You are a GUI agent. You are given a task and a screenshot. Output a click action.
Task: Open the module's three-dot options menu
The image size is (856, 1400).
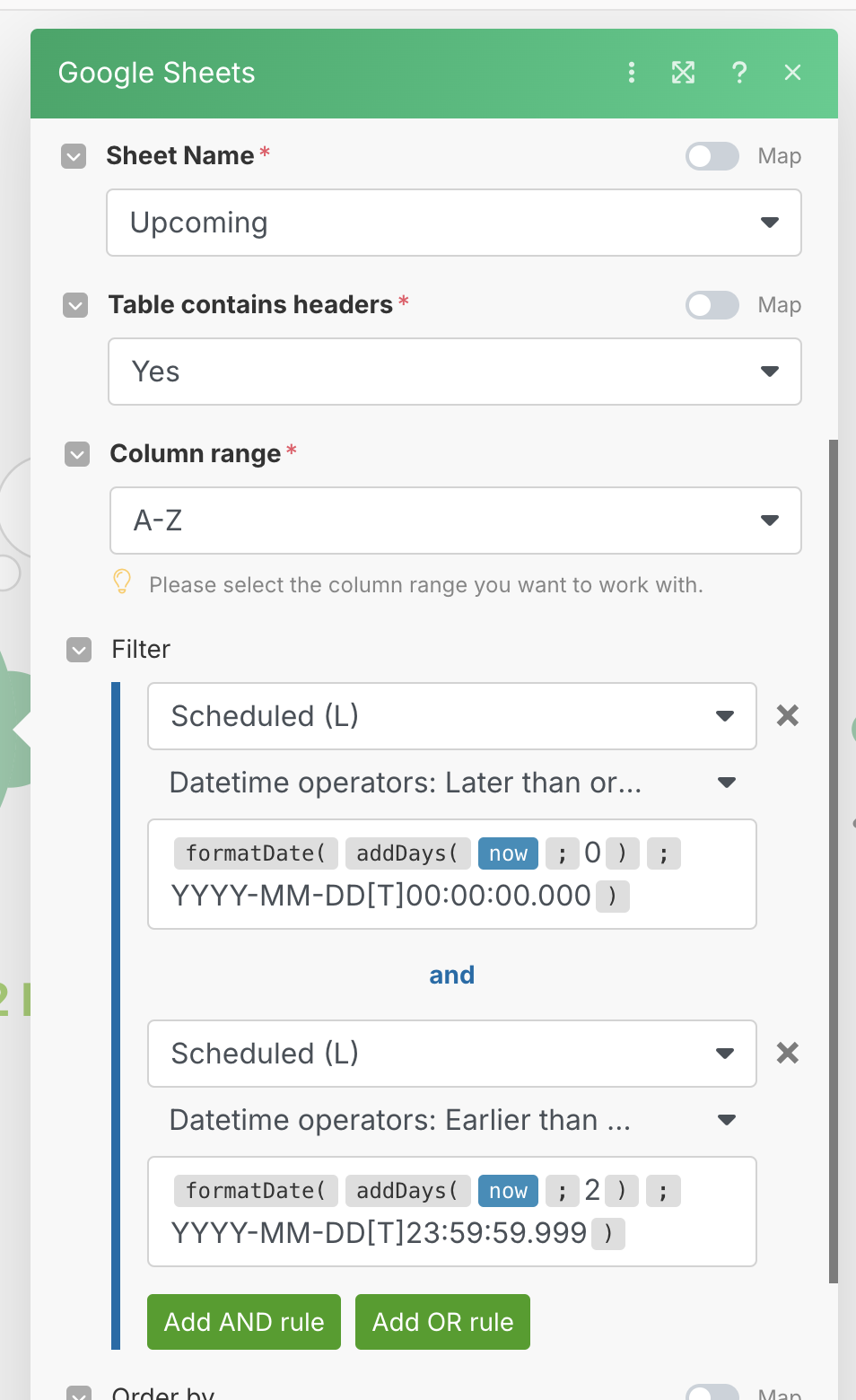[x=632, y=73]
